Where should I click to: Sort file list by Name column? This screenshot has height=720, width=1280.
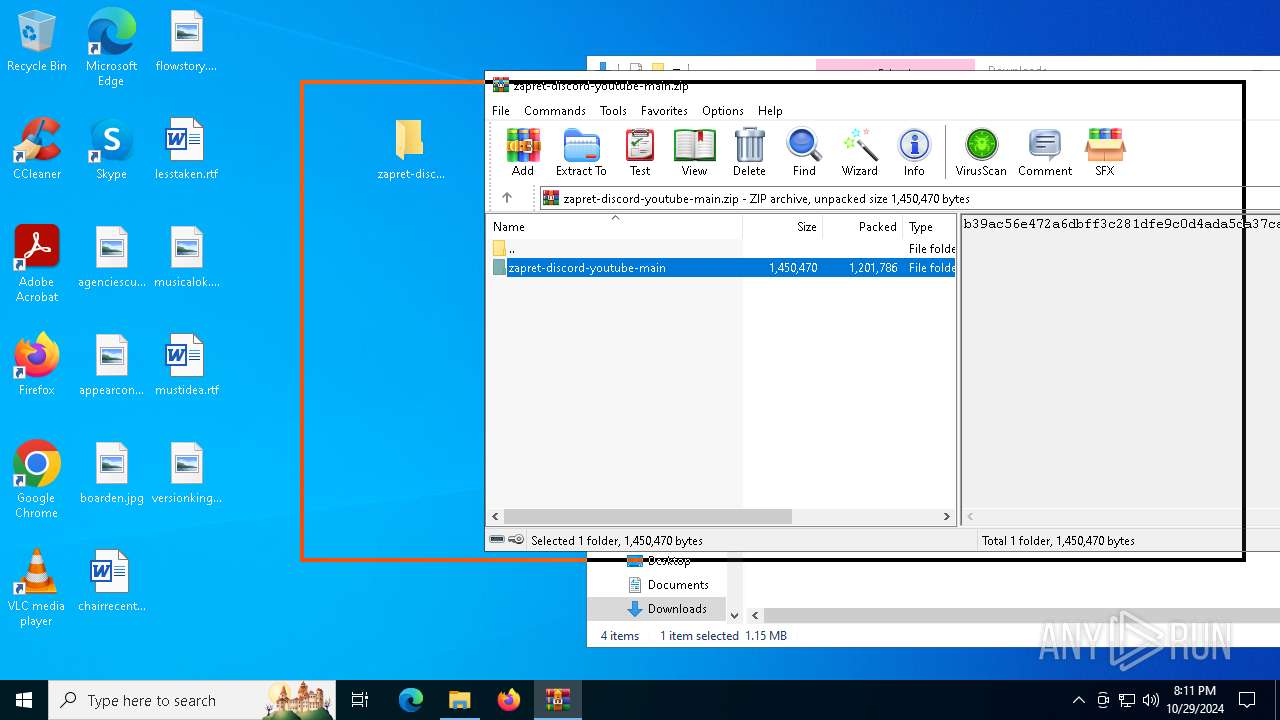click(615, 227)
